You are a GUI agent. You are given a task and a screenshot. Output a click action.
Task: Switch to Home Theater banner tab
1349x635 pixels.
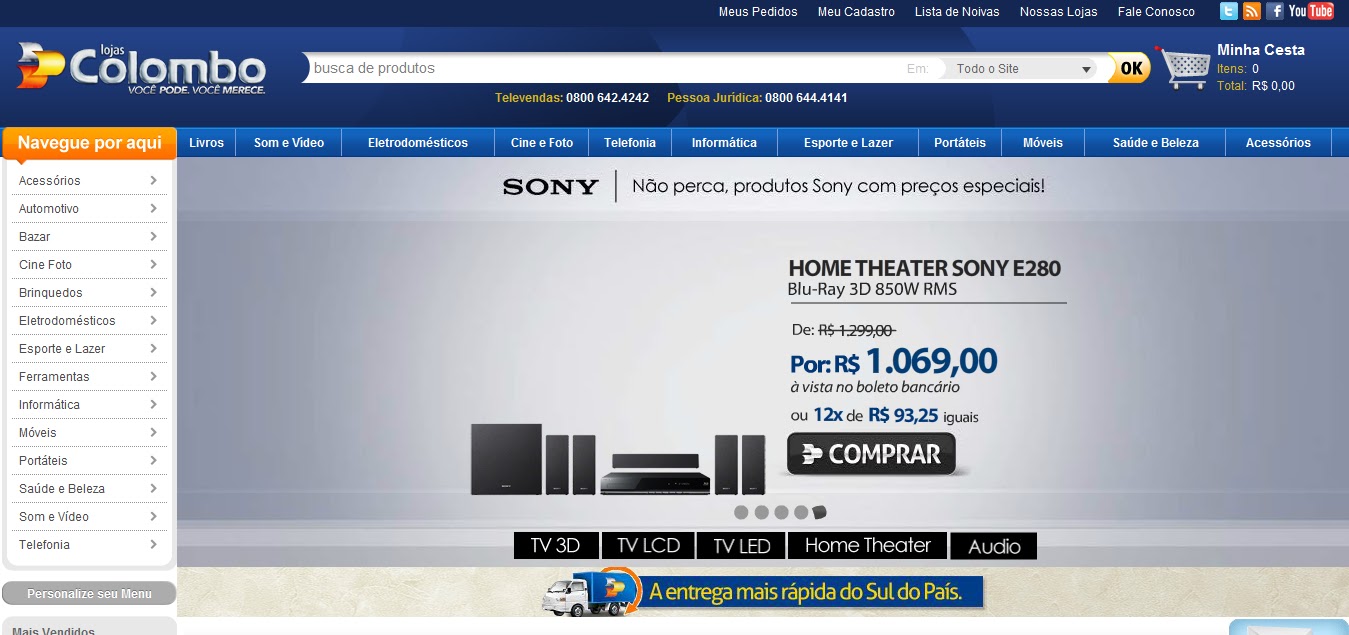[x=867, y=546]
